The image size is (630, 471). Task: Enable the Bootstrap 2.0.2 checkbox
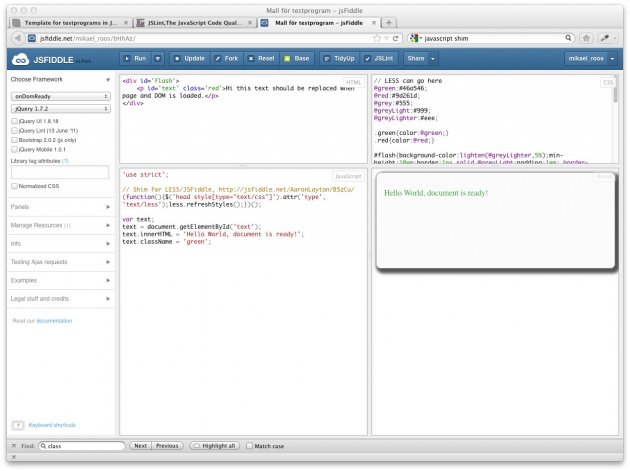(x=14, y=140)
